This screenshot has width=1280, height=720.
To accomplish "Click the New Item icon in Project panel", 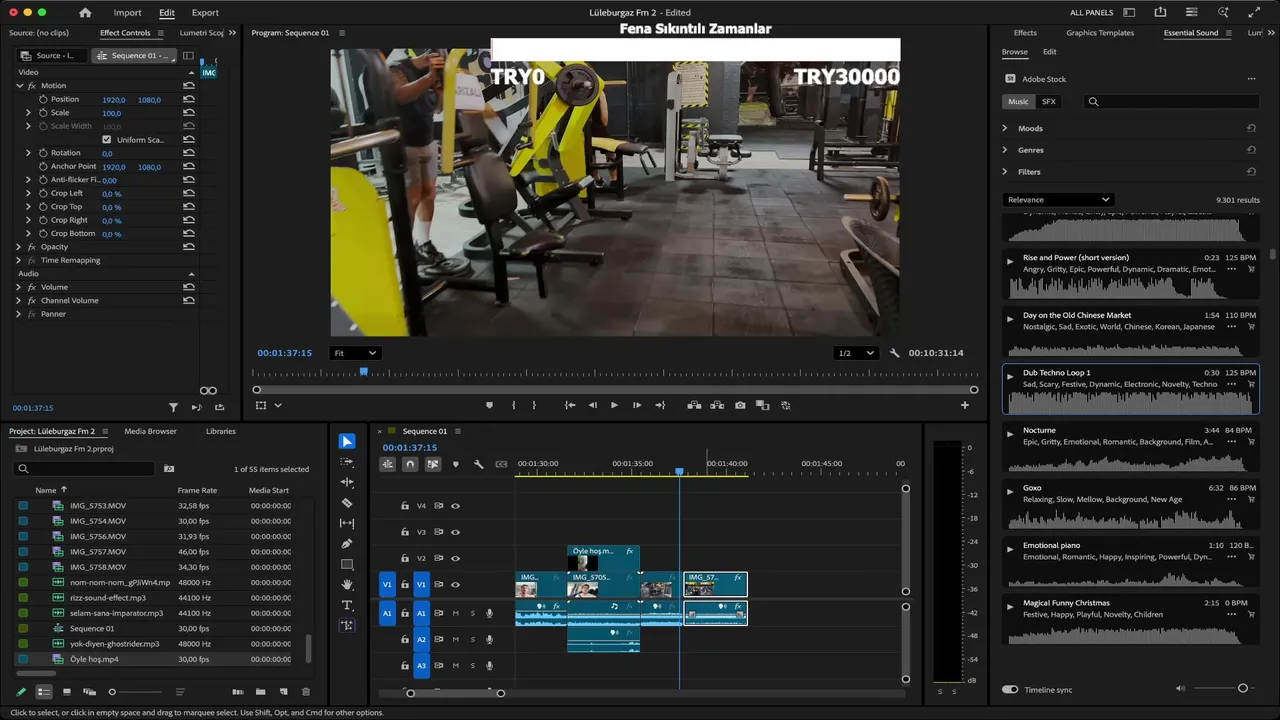I will click(283, 692).
